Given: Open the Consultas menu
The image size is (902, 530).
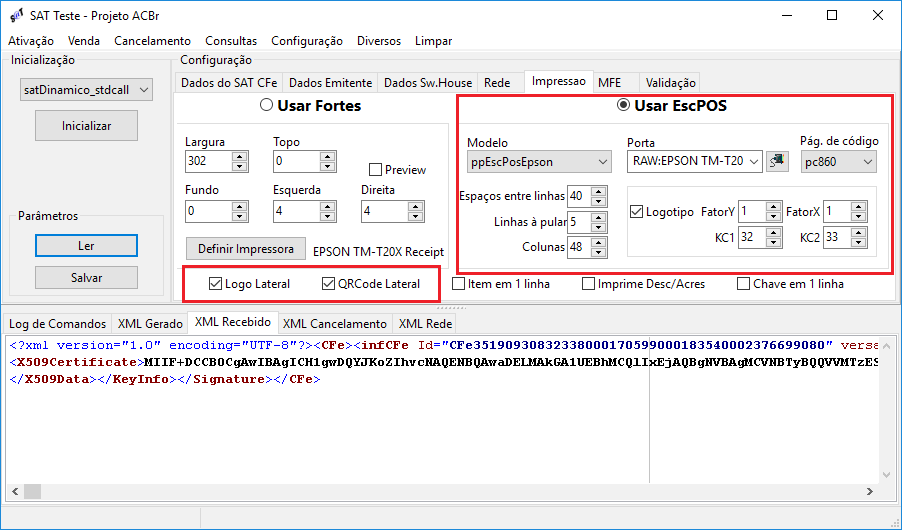Looking at the screenshot, I should pos(231,41).
